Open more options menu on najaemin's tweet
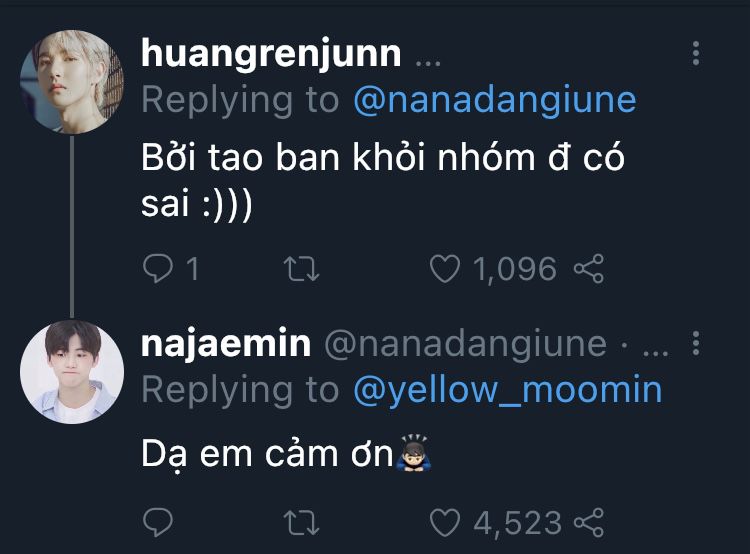 click(697, 345)
